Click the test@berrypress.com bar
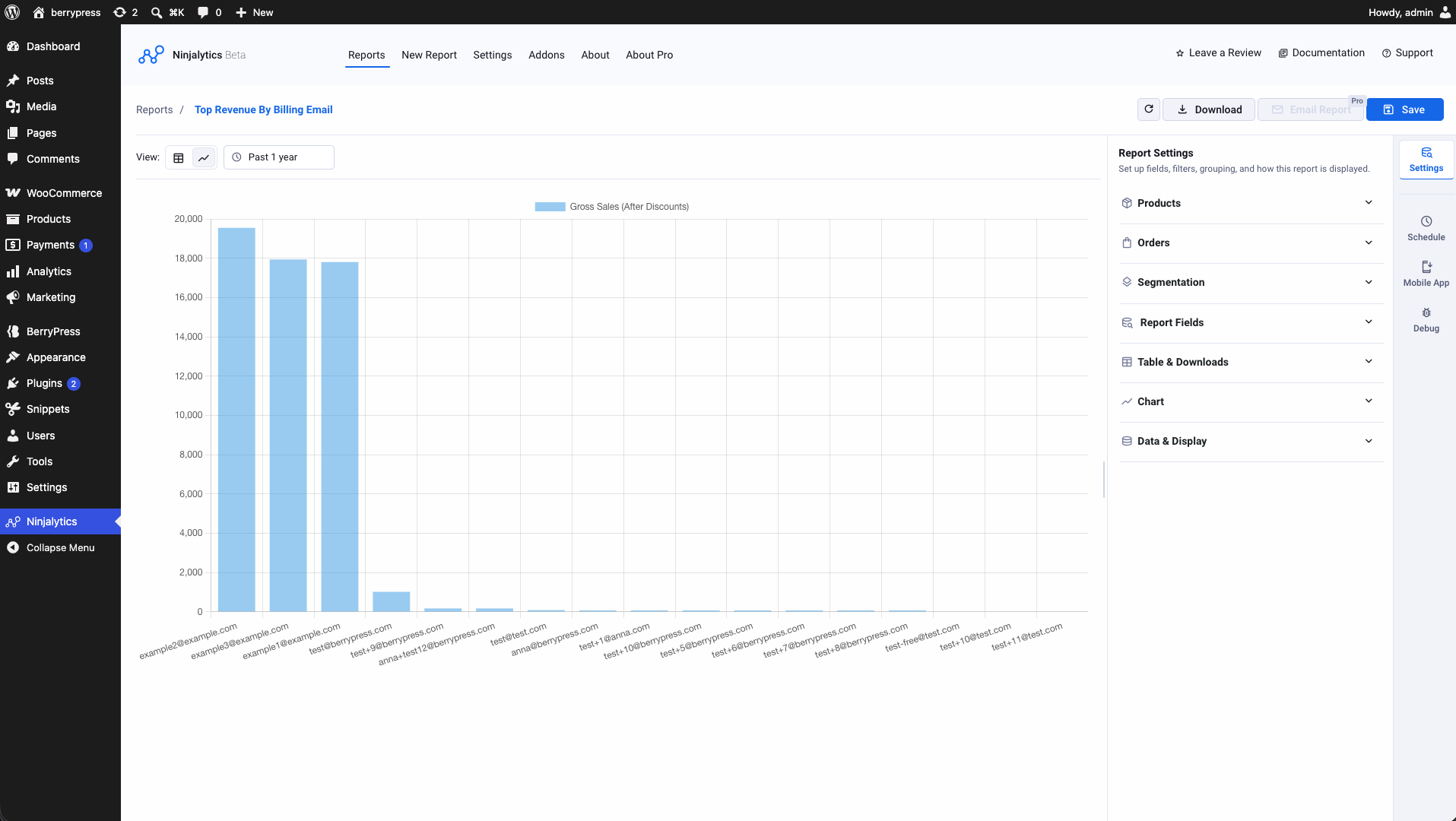The image size is (1456, 821). (x=392, y=601)
